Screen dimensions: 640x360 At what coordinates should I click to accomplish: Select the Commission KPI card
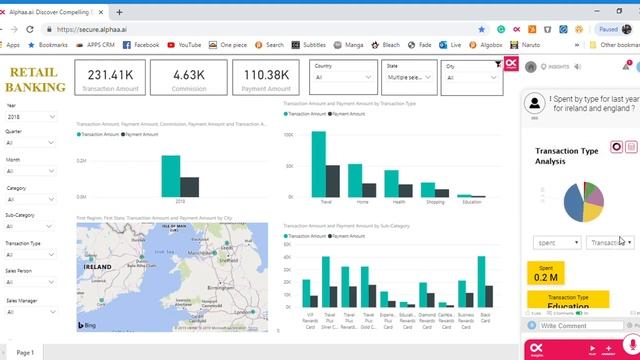(189, 78)
